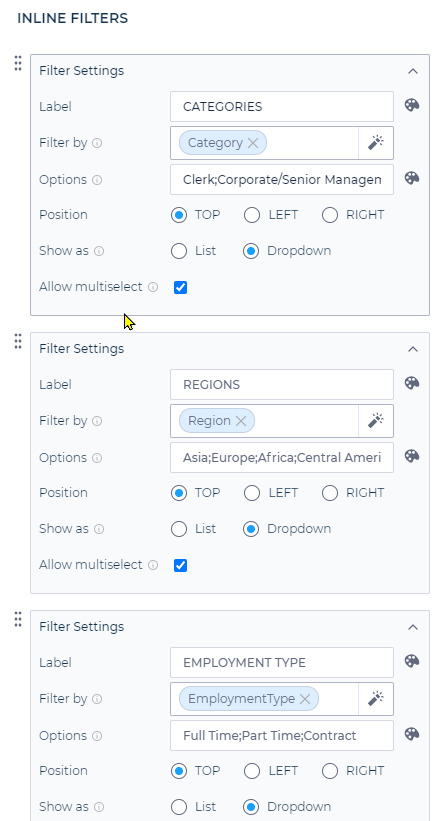Collapse the REGIONS Filter Settings panel
The height and width of the screenshot is (821, 443).
click(413, 349)
